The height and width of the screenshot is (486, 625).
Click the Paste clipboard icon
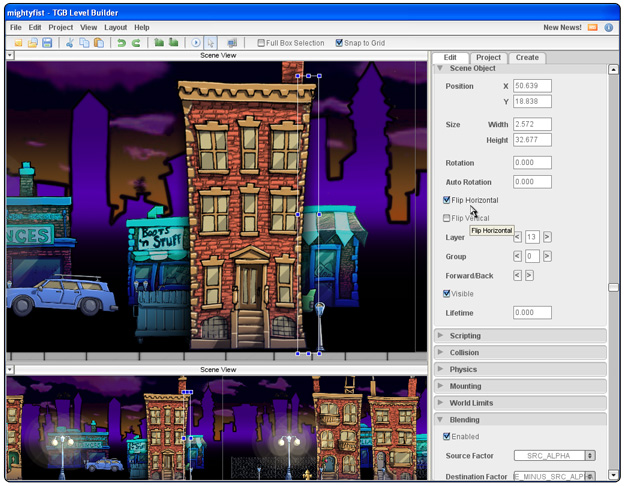(98, 43)
